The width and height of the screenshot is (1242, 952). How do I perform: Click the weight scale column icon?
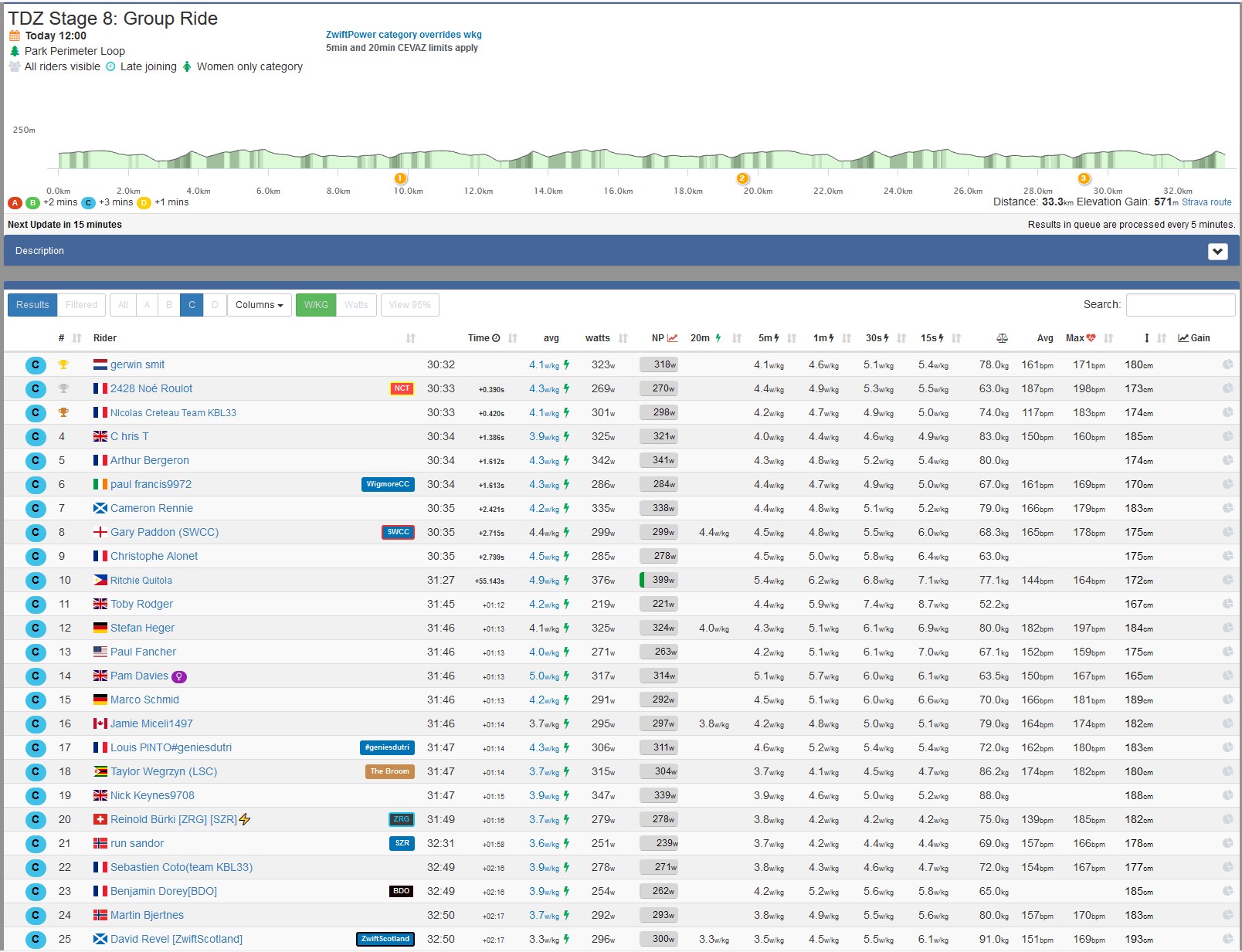1002,338
